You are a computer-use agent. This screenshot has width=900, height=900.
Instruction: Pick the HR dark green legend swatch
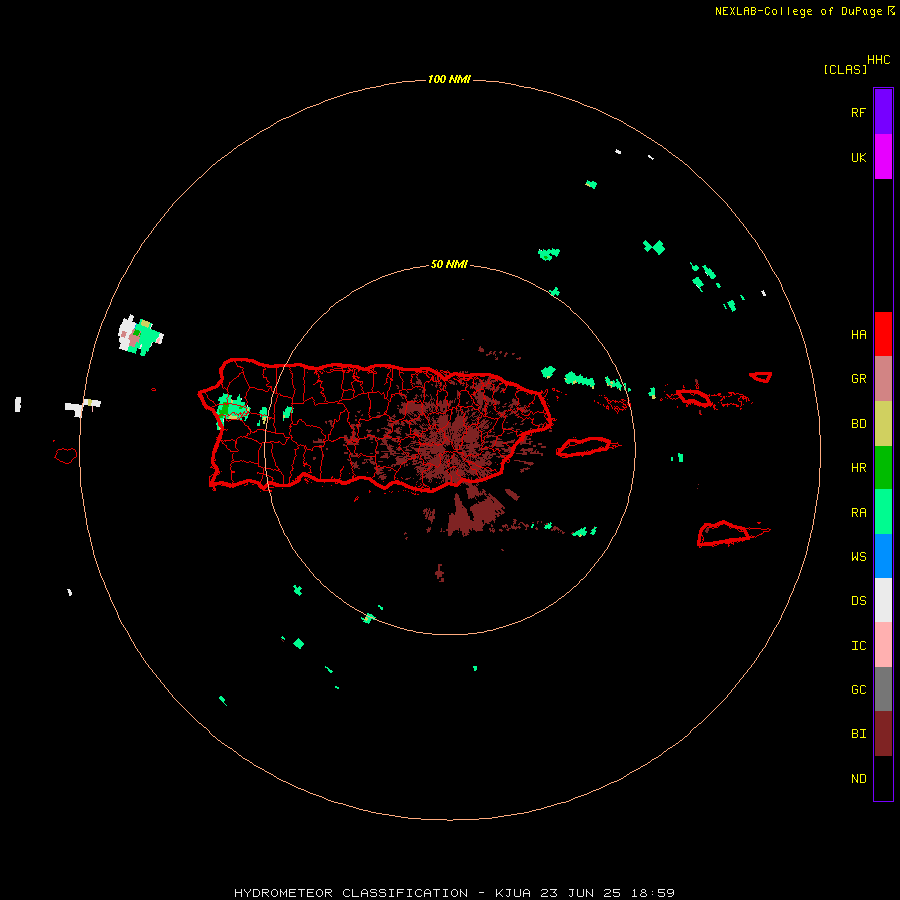click(x=883, y=467)
